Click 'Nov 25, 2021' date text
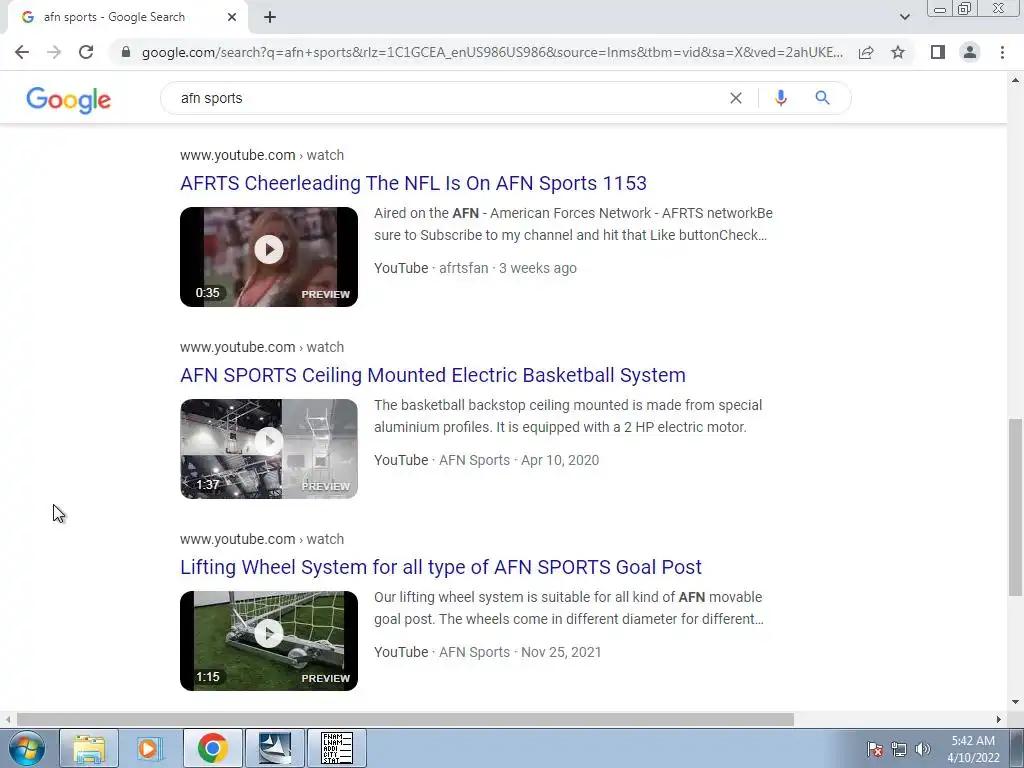This screenshot has height=768, width=1024. click(x=561, y=652)
